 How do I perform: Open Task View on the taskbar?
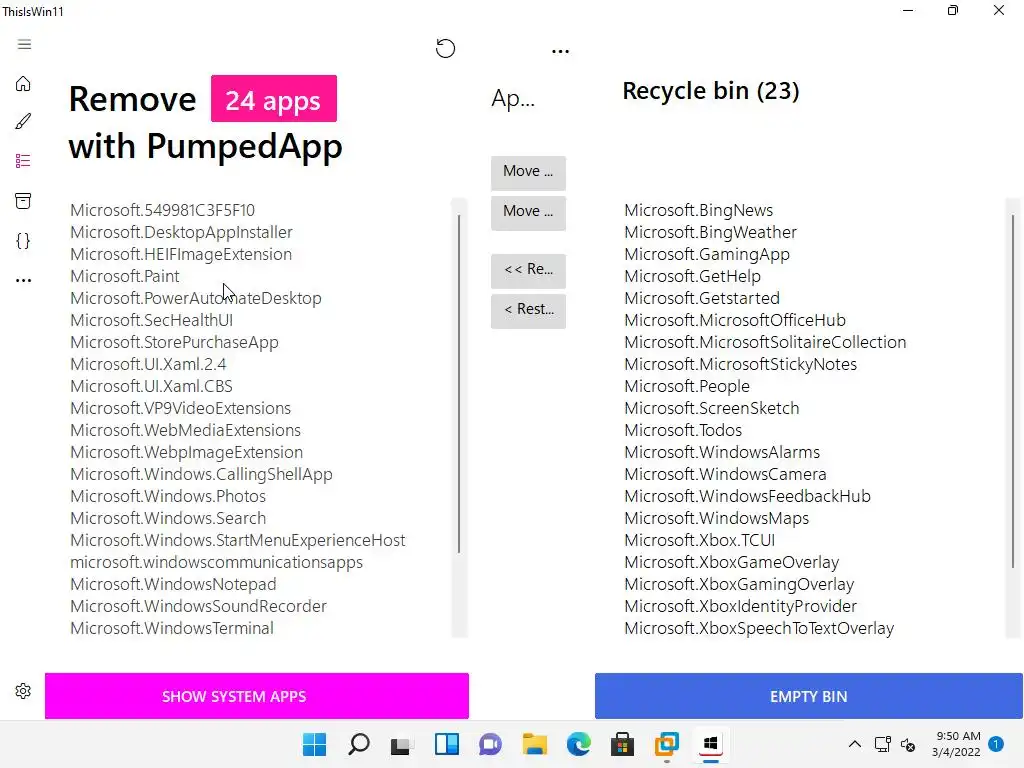400,745
